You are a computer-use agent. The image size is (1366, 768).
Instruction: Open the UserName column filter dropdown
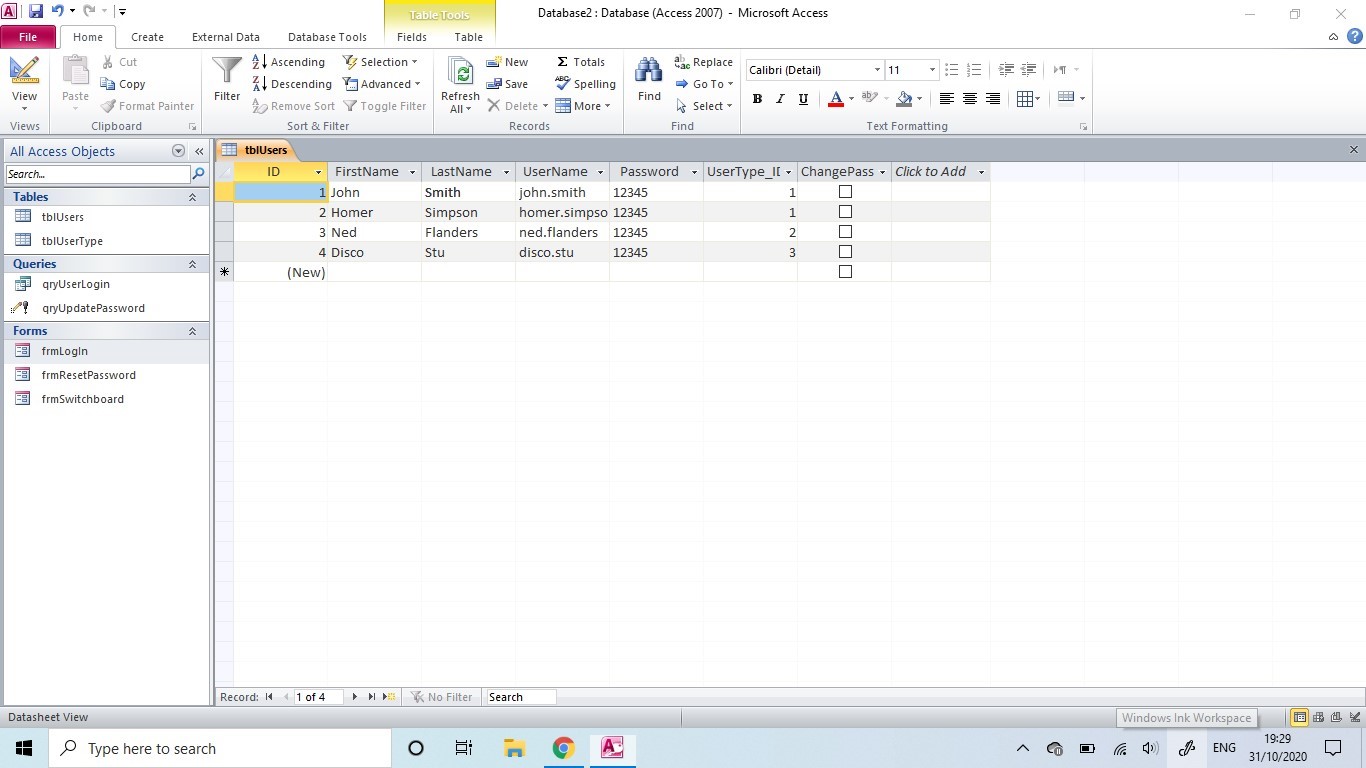tap(600, 172)
